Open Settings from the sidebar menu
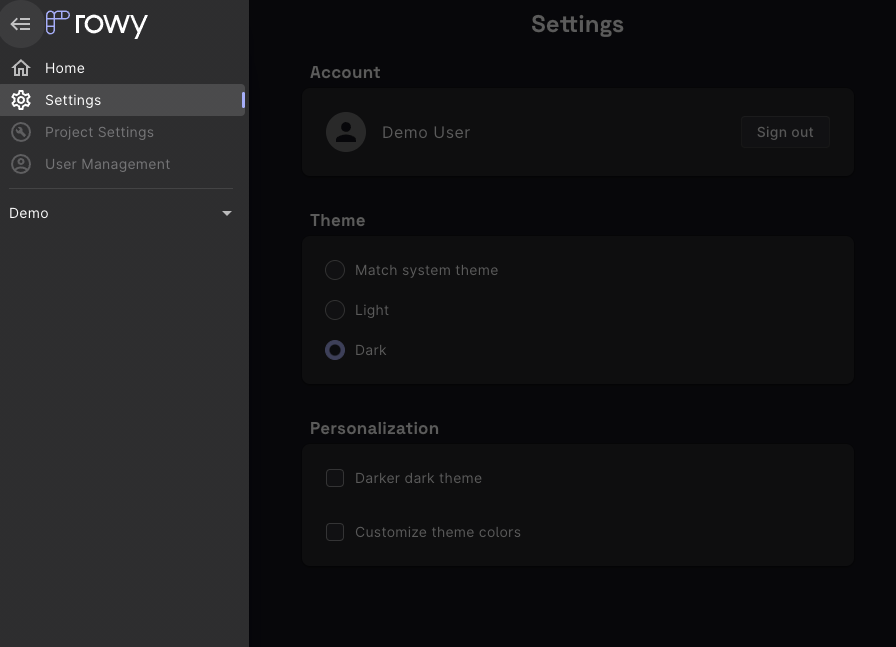The width and height of the screenshot is (896, 647). click(x=72, y=100)
